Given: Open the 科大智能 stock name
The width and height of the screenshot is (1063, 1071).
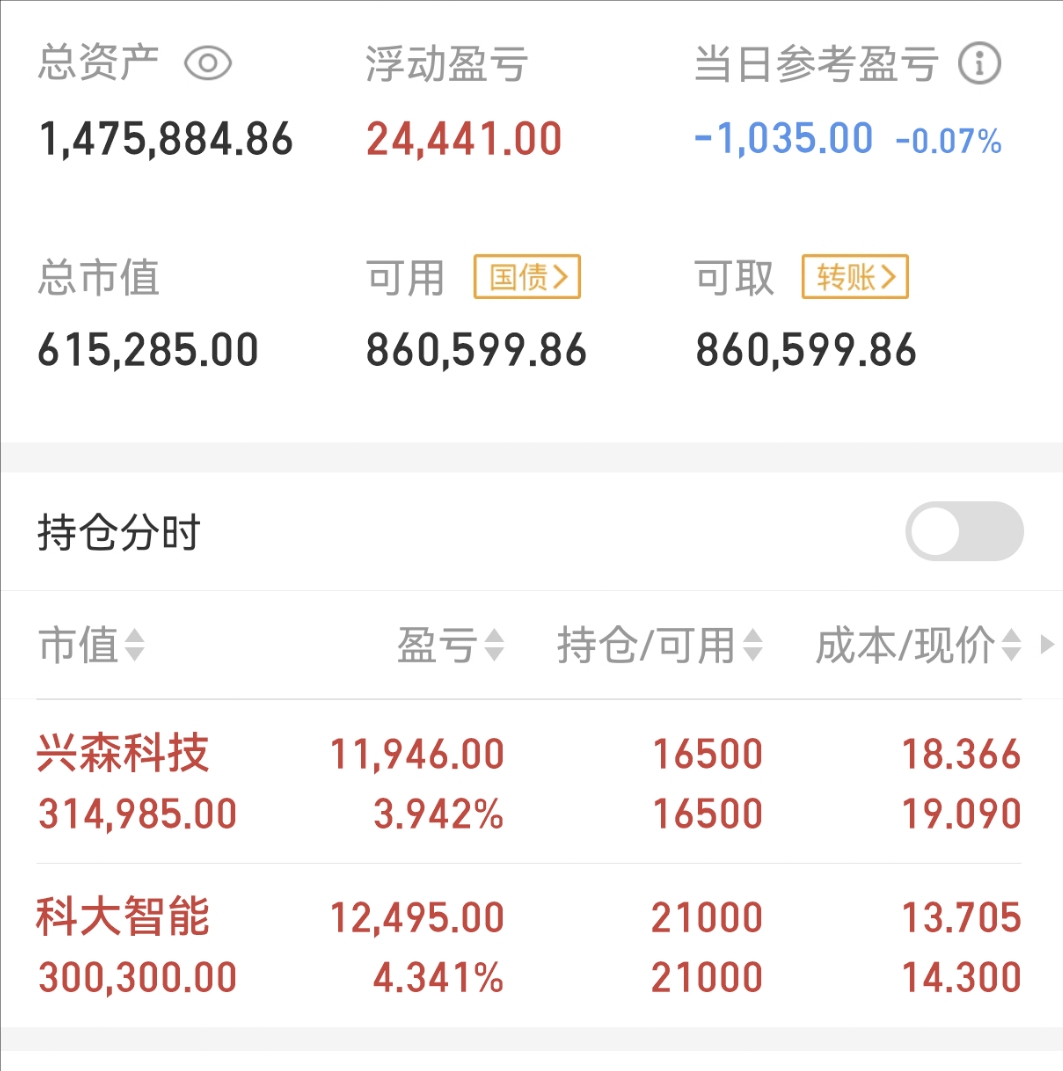Looking at the screenshot, I should (122, 916).
